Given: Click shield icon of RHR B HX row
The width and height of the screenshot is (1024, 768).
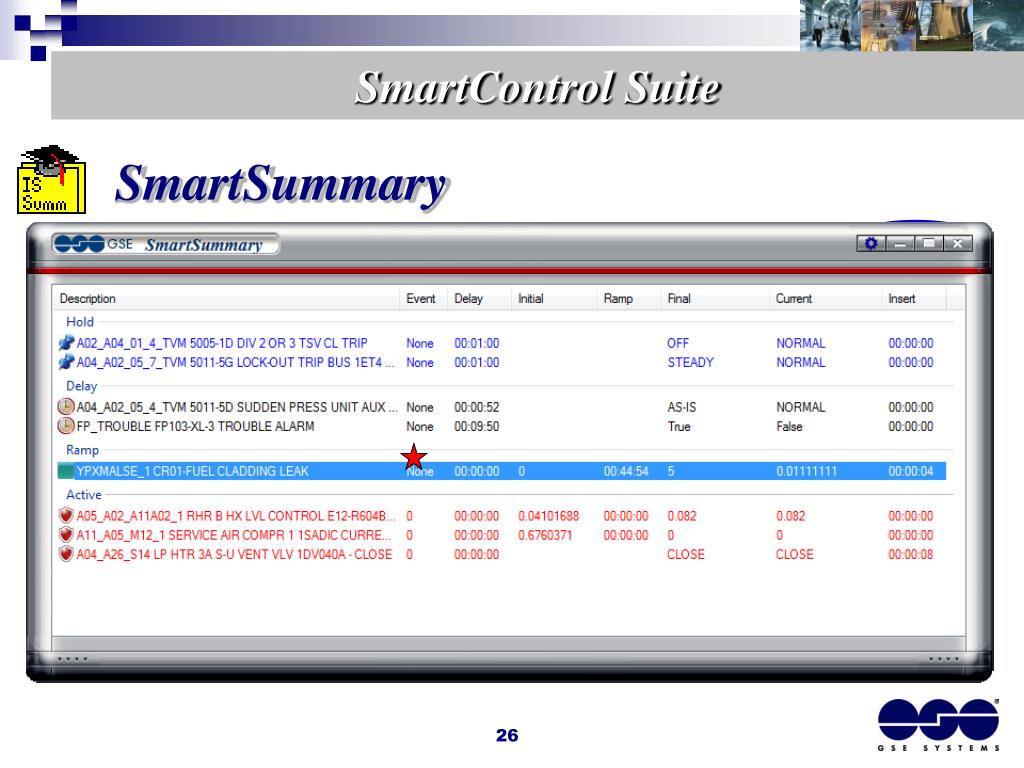Looking at the screenshot, I should pyautogui.click(x=66, y=515).
